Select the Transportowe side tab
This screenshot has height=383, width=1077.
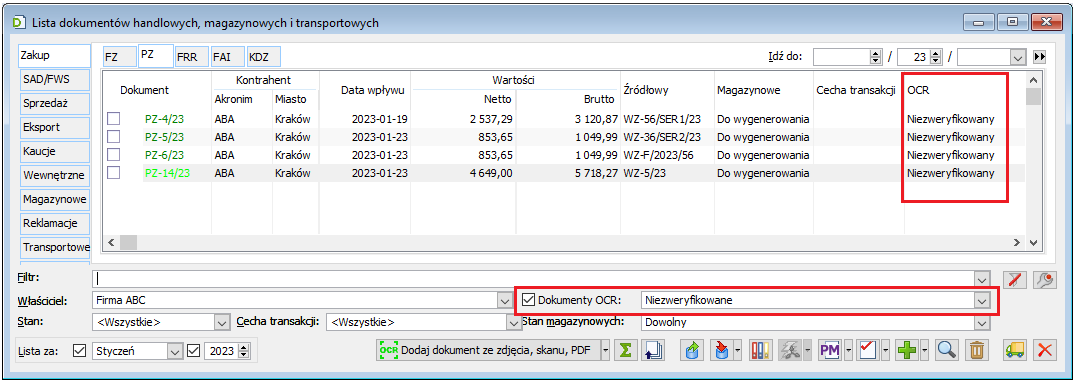(55, 247)
